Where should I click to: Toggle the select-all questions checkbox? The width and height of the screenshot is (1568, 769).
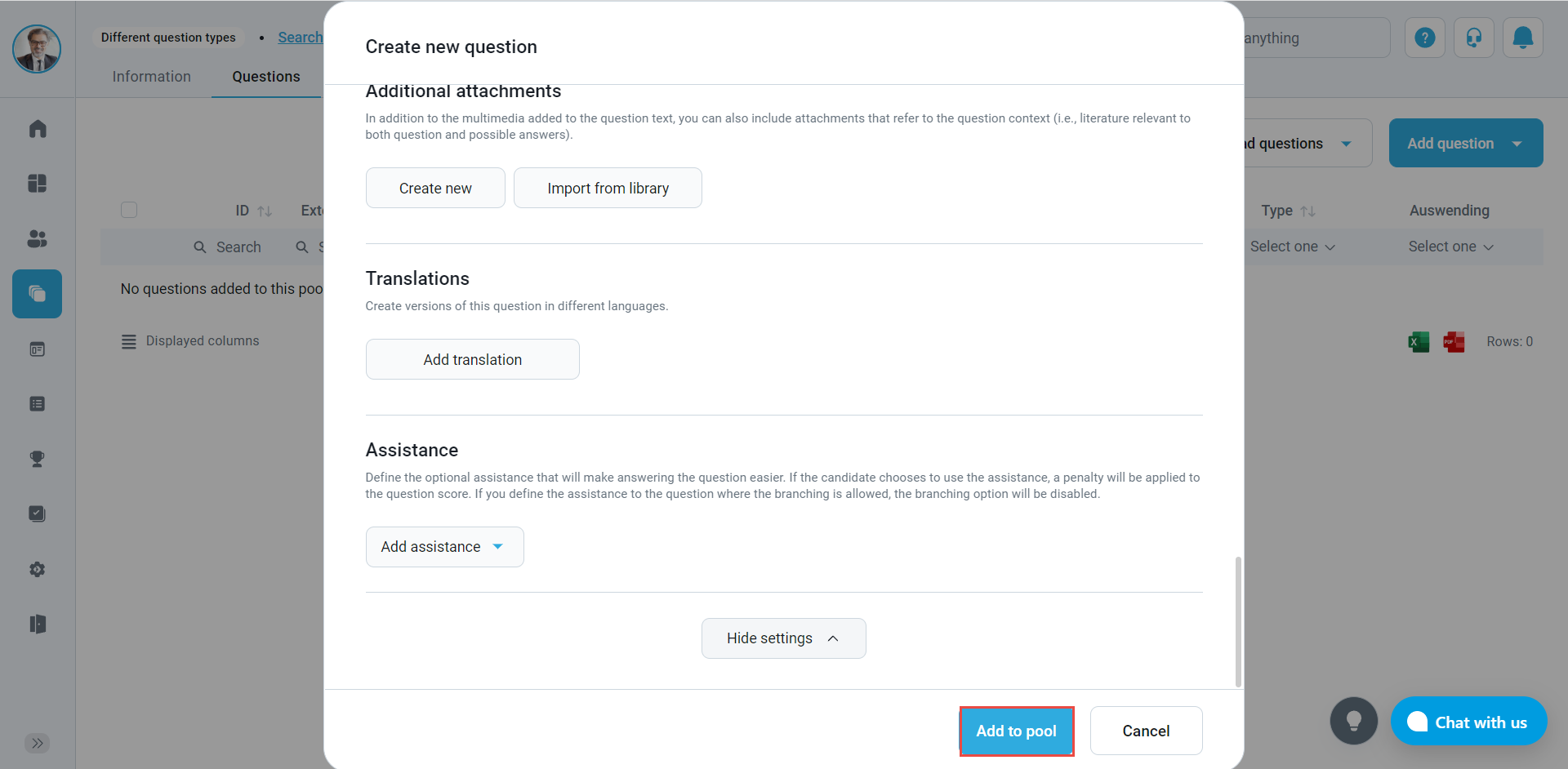129,210
